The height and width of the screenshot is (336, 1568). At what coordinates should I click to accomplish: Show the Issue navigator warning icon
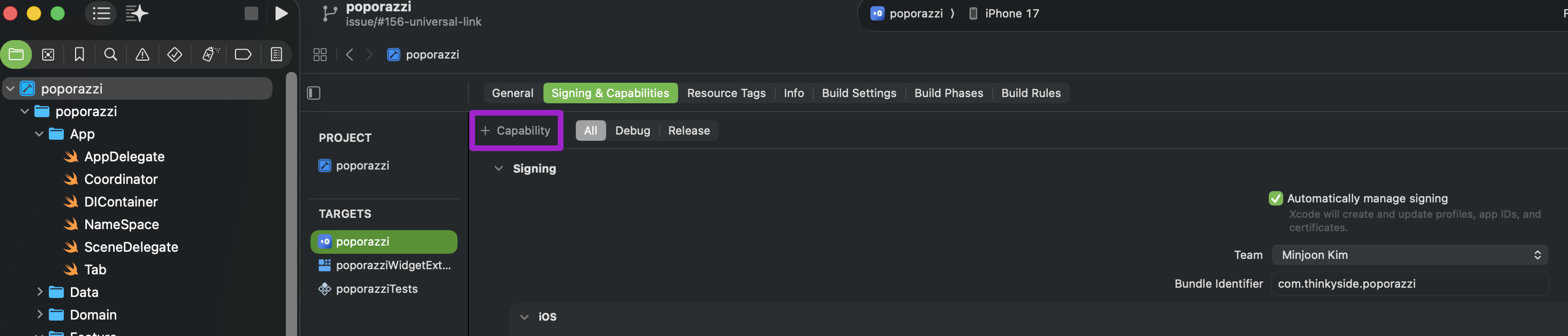pyautogui.click(x=142, y=55)
